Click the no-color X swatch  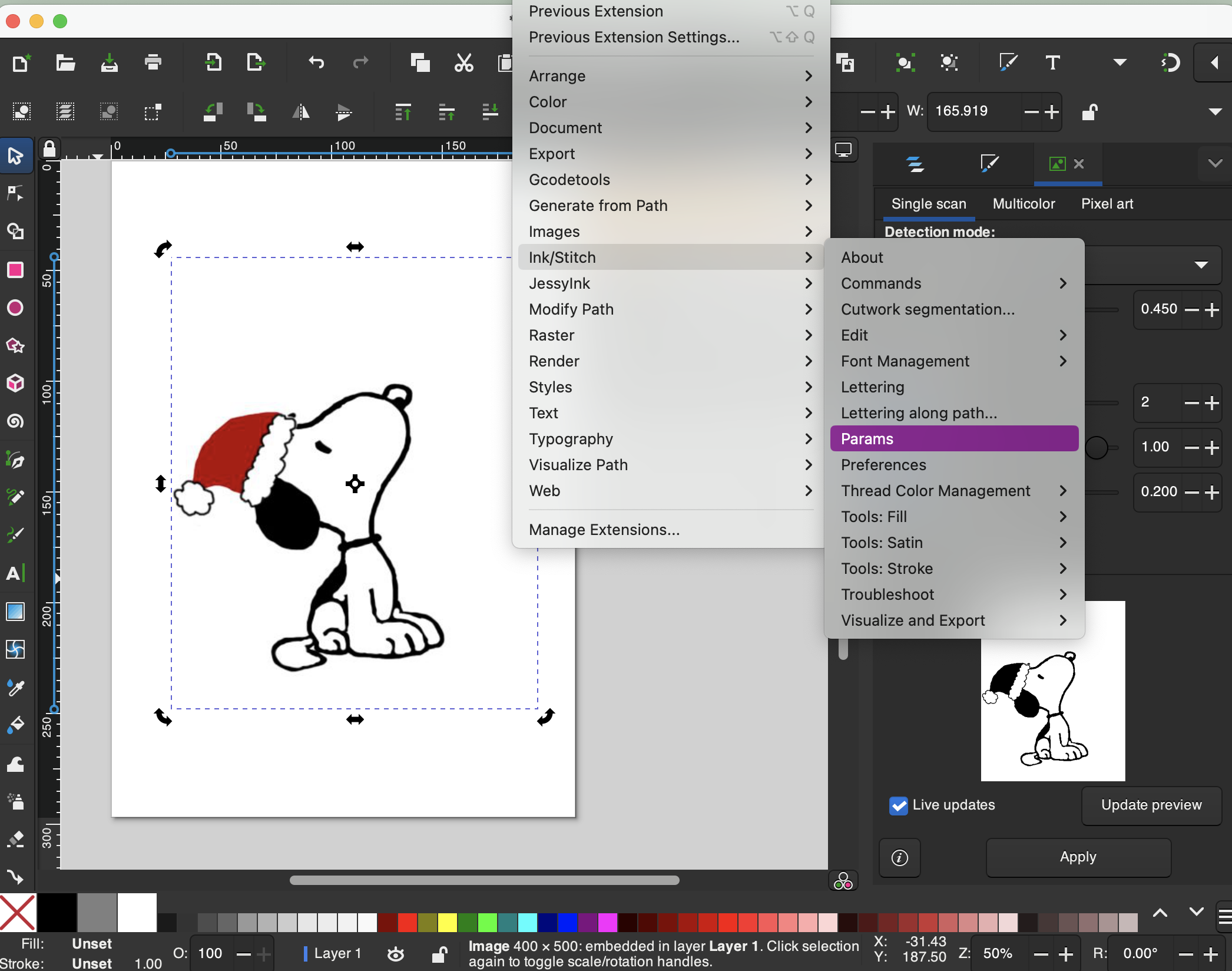pos(18,913)
